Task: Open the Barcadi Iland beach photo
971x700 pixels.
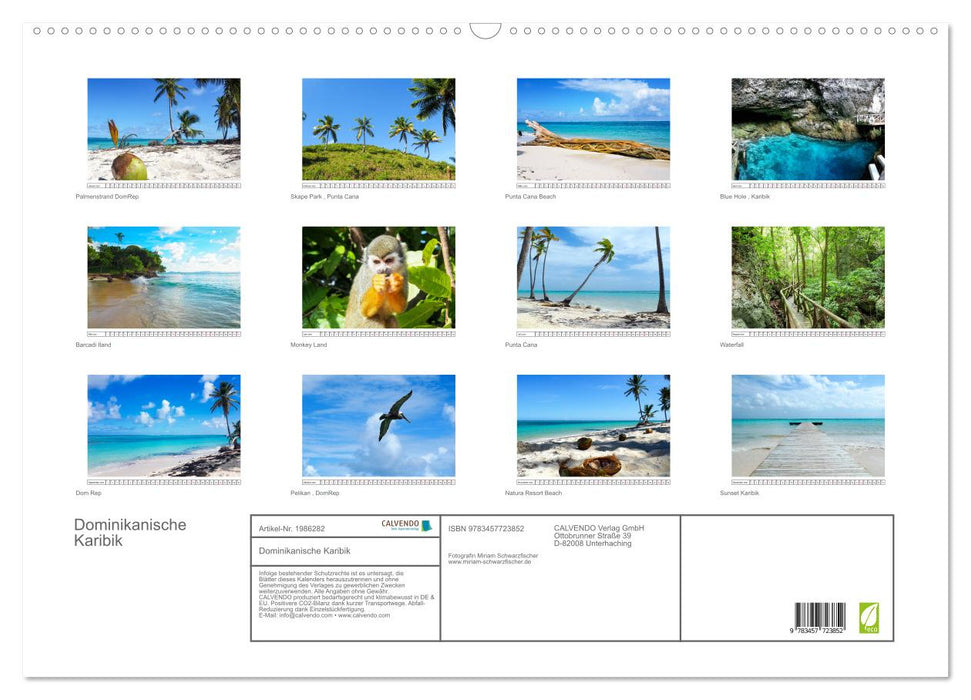Action: (163, 277)
